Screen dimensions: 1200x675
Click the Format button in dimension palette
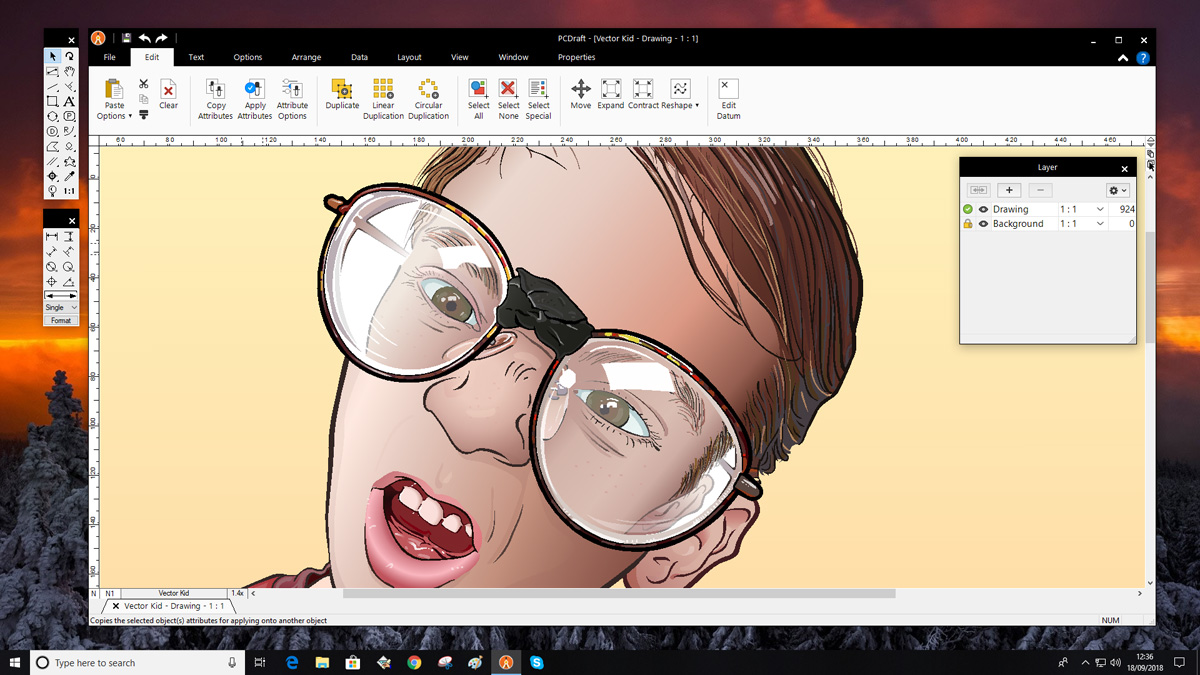[x=61, y=321]
